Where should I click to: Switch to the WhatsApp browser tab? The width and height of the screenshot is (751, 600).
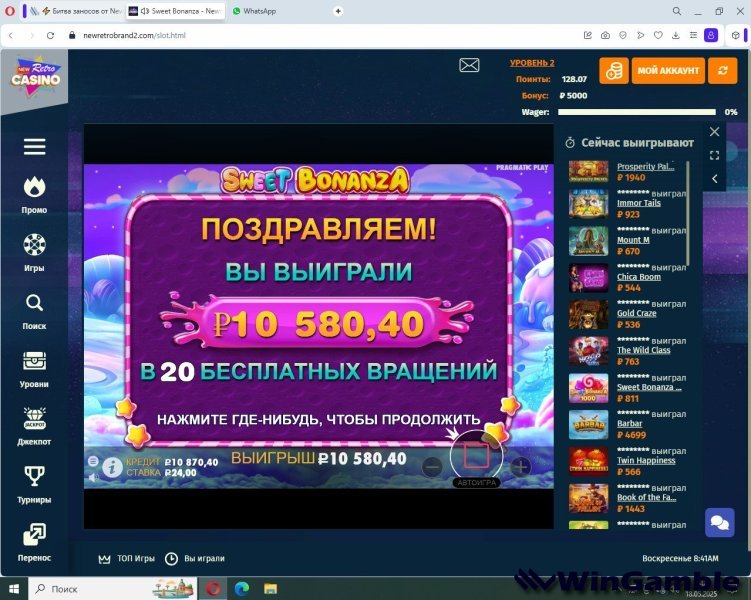254,11
